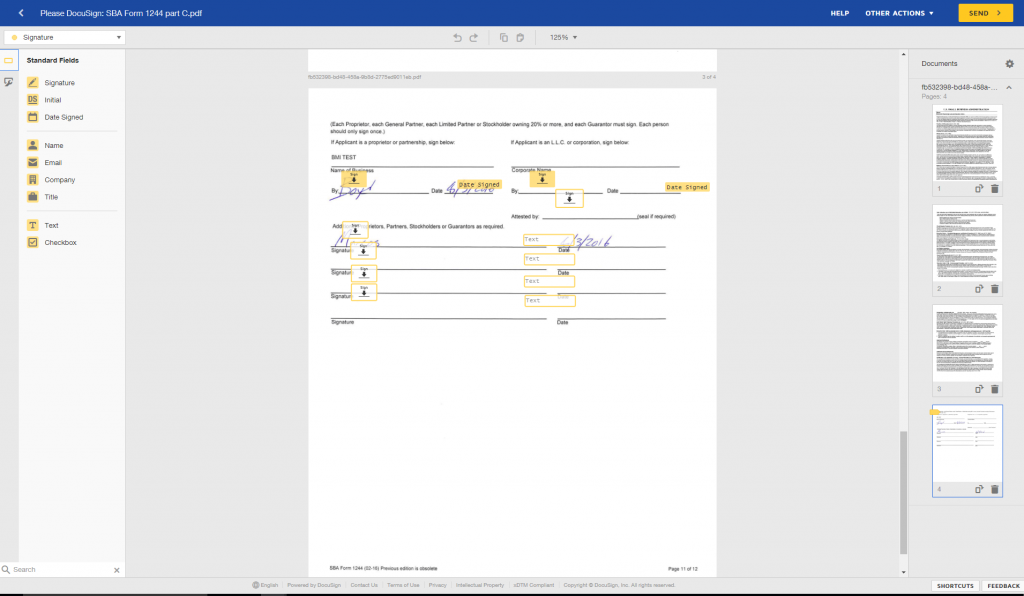Screen dimensions: 1024x596
Task: Undo the last action
Action: click(x=458, y=37)
